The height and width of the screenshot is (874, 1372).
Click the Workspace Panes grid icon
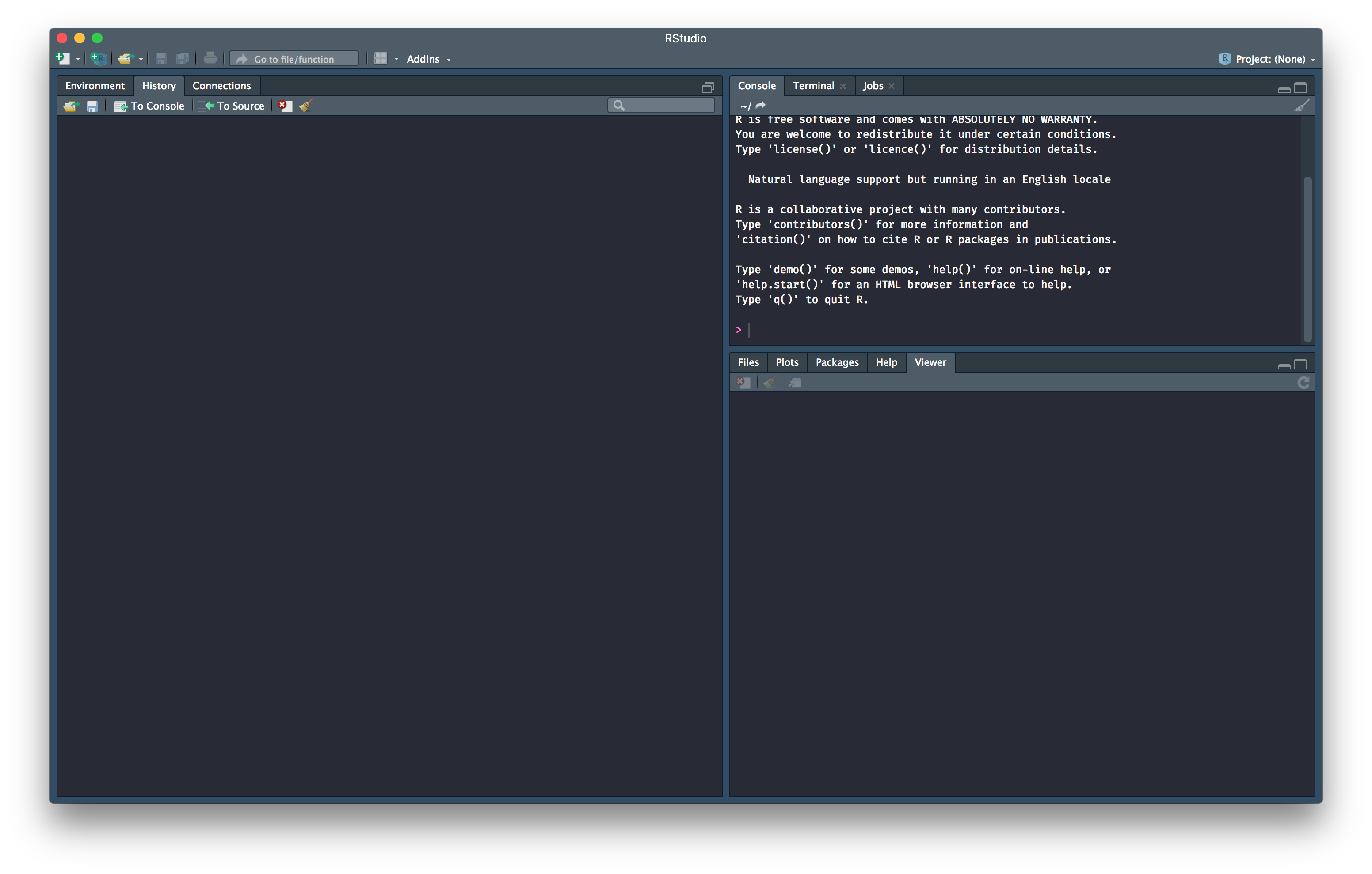click(381, 59)
